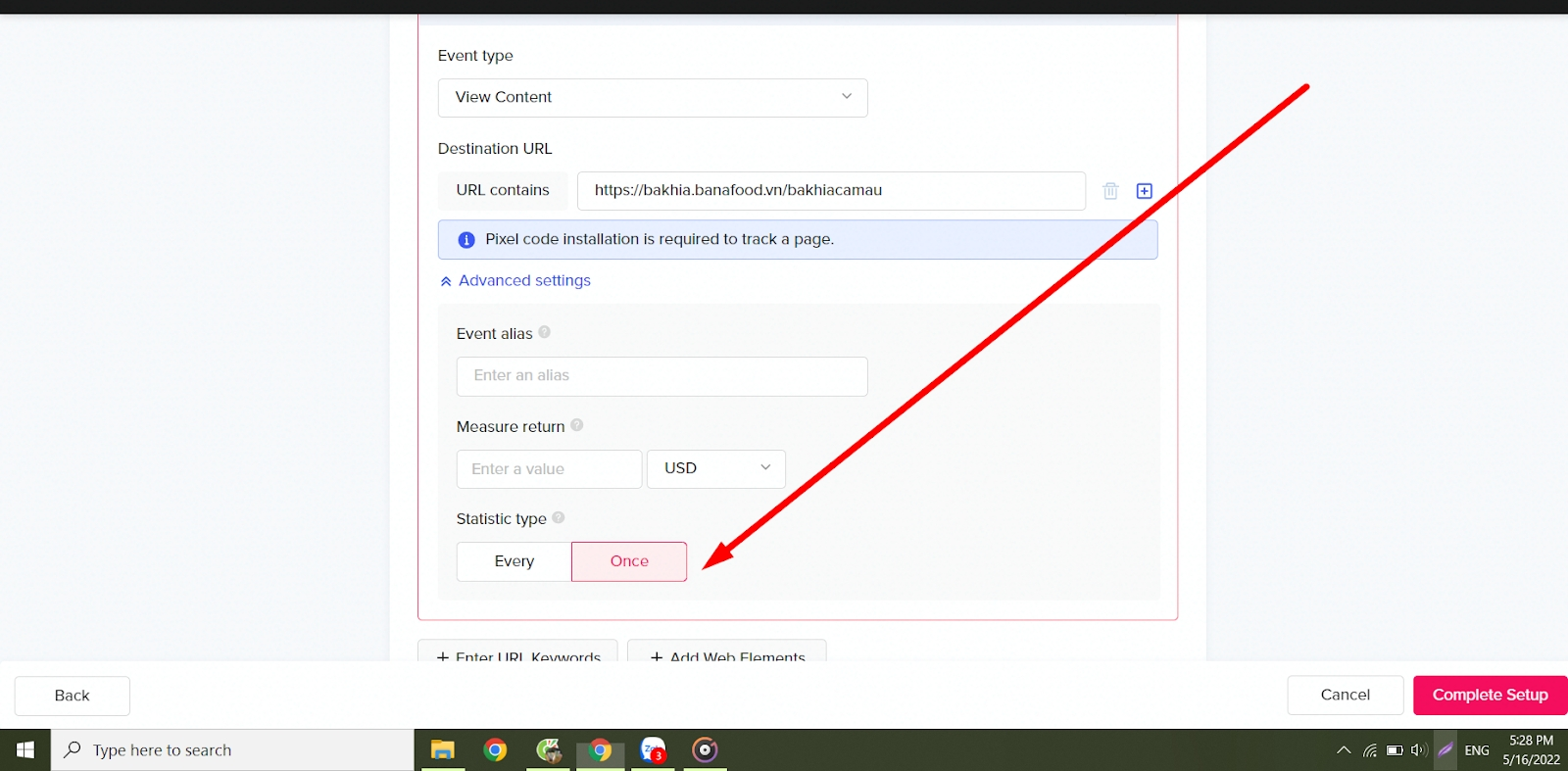Open Windows Start menu

pos(25,750)
